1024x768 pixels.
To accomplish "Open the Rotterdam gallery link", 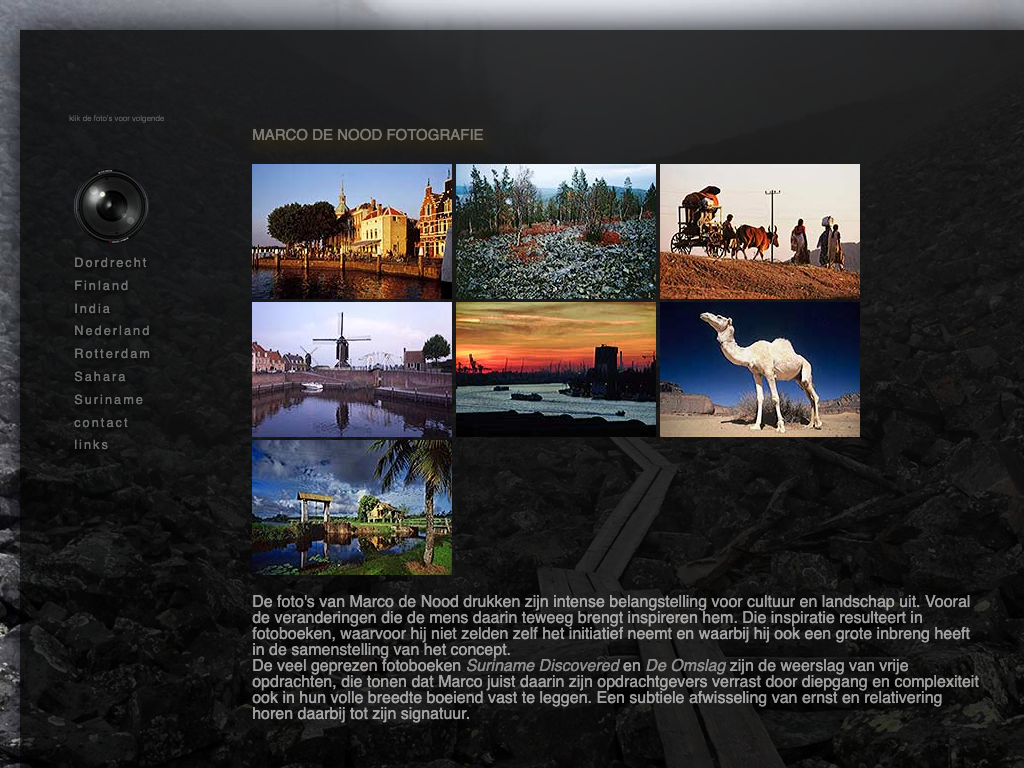I will (x=112, y=354).
